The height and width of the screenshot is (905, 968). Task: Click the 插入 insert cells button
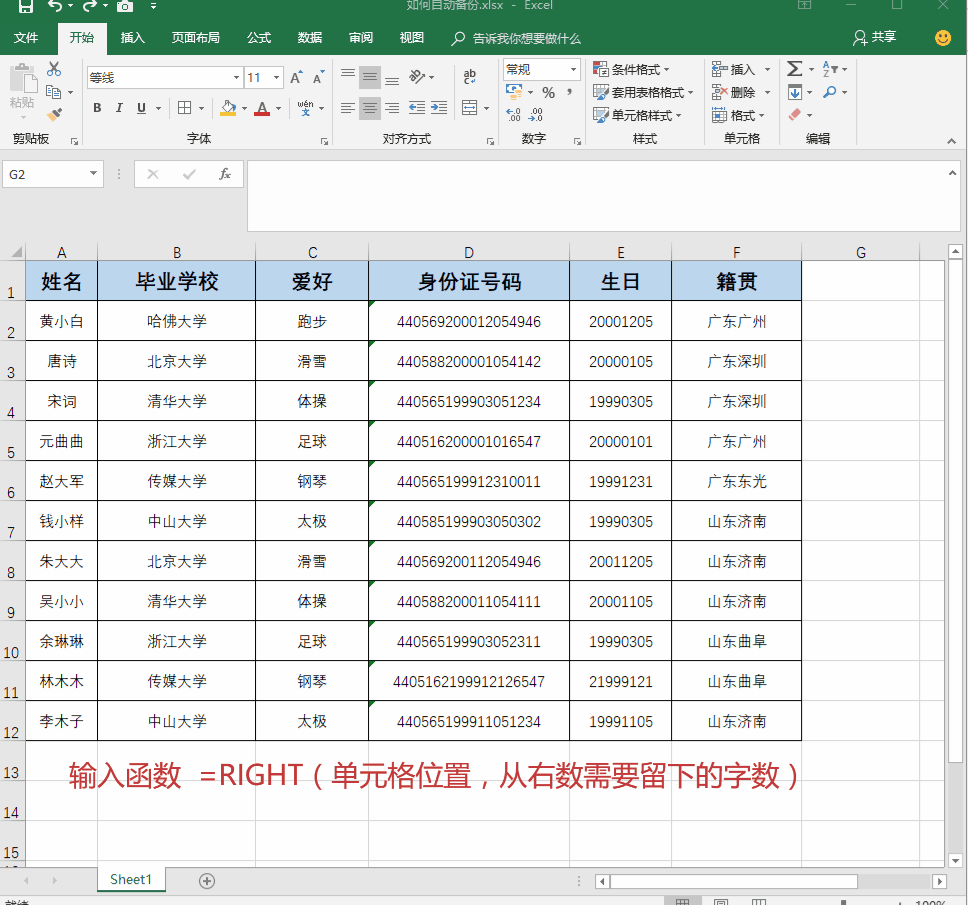coord(733,69)
